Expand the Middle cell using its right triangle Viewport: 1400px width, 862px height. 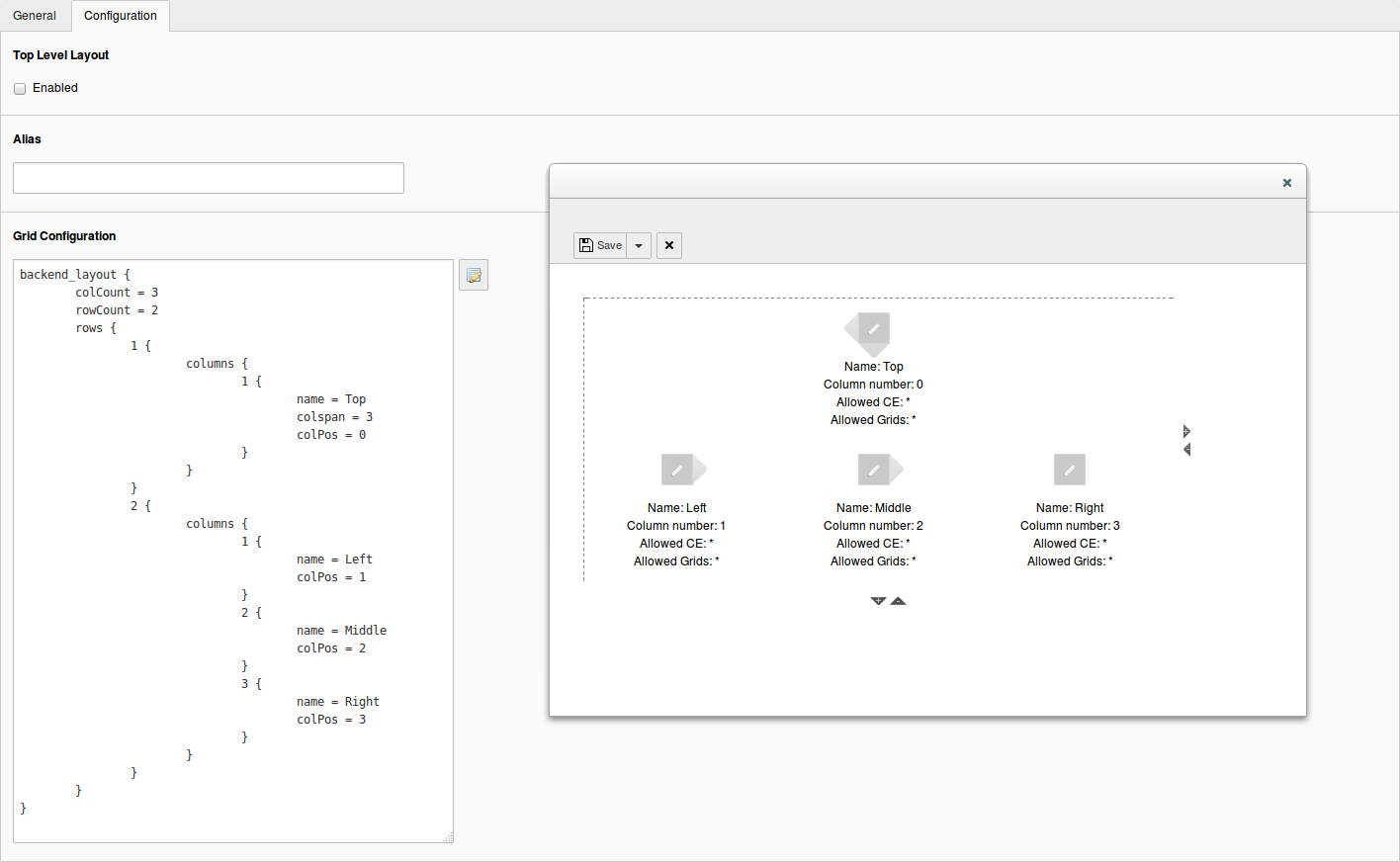coord(898,469)
